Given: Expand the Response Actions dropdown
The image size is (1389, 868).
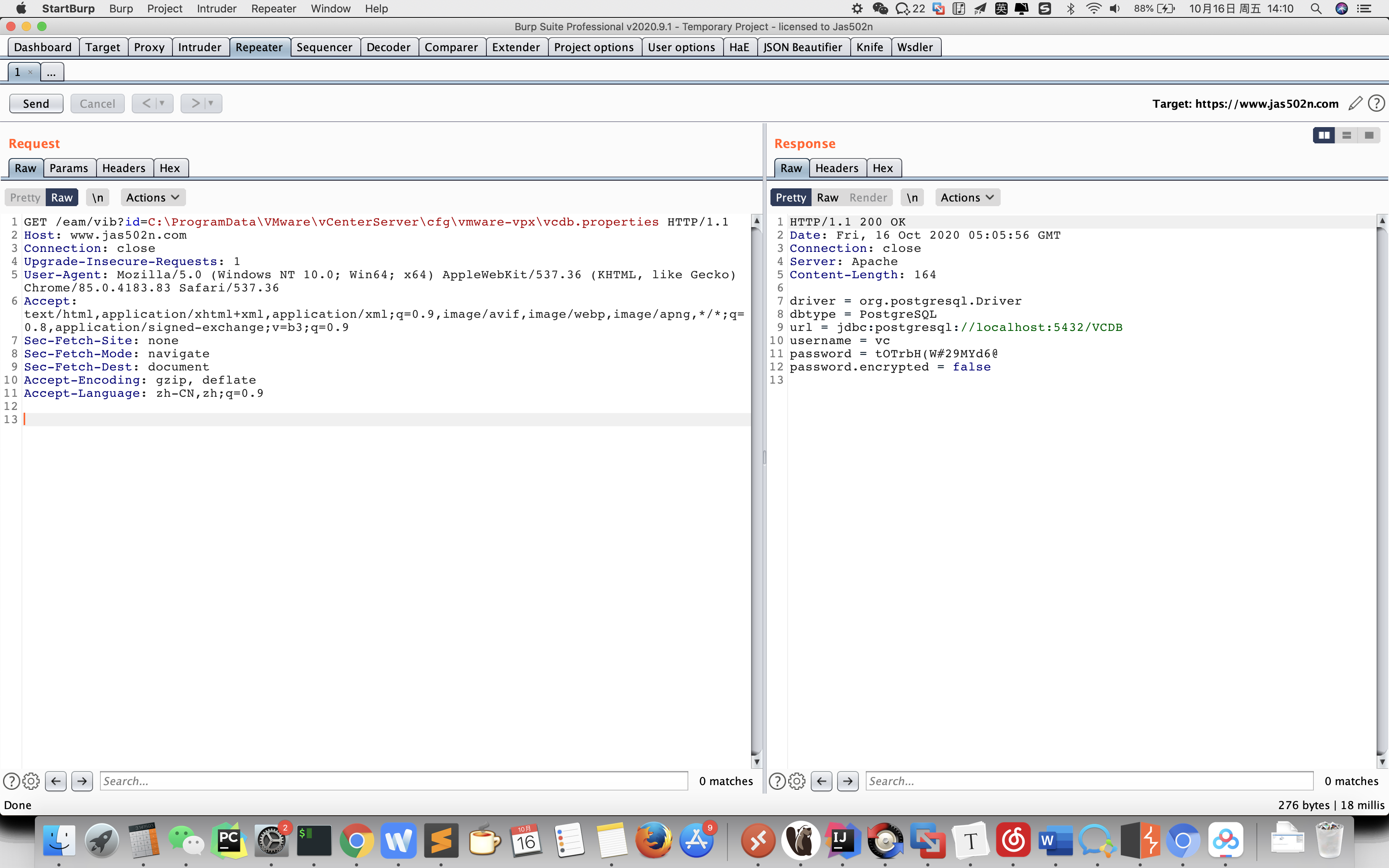Looking at the screenshot, I should click(x=967, y=198).
